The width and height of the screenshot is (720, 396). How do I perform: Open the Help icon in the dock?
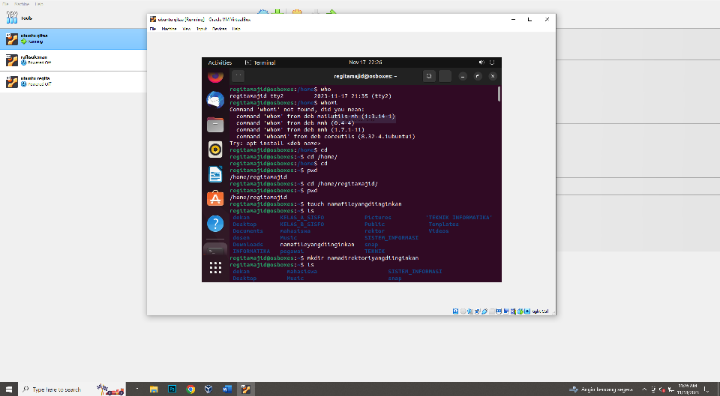point(215,224)
